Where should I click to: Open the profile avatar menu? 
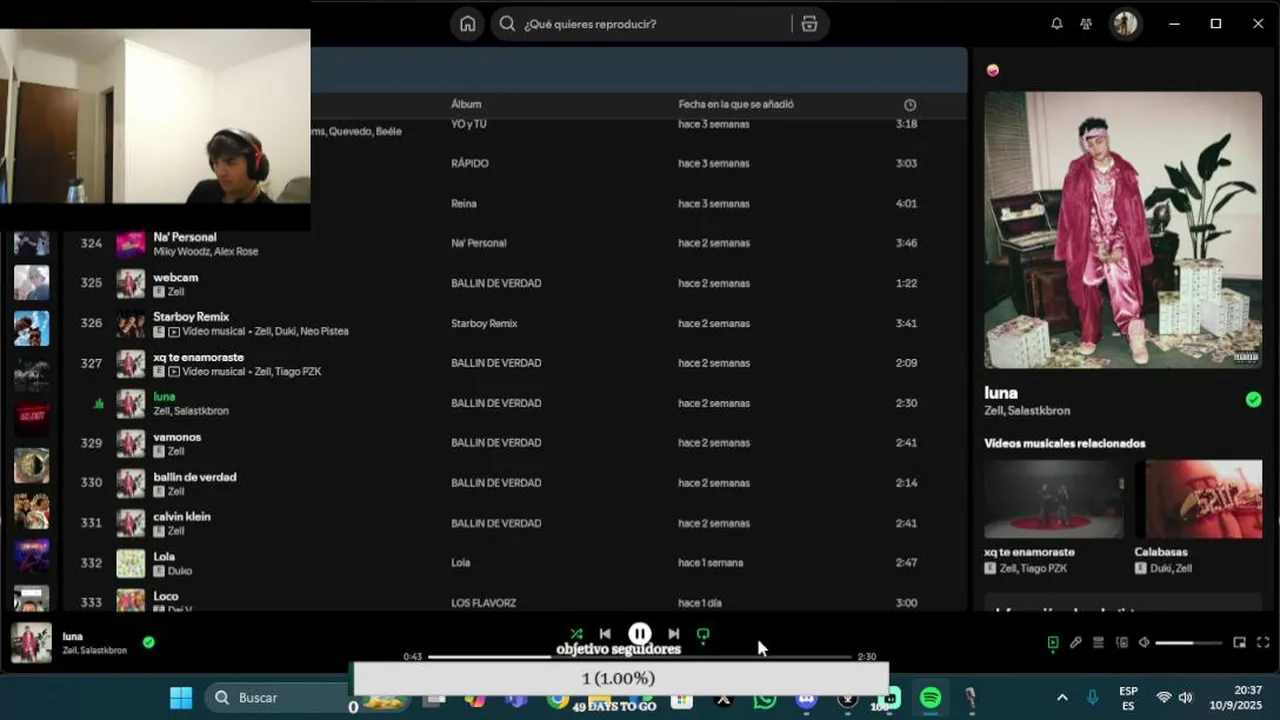point(1125,24)
